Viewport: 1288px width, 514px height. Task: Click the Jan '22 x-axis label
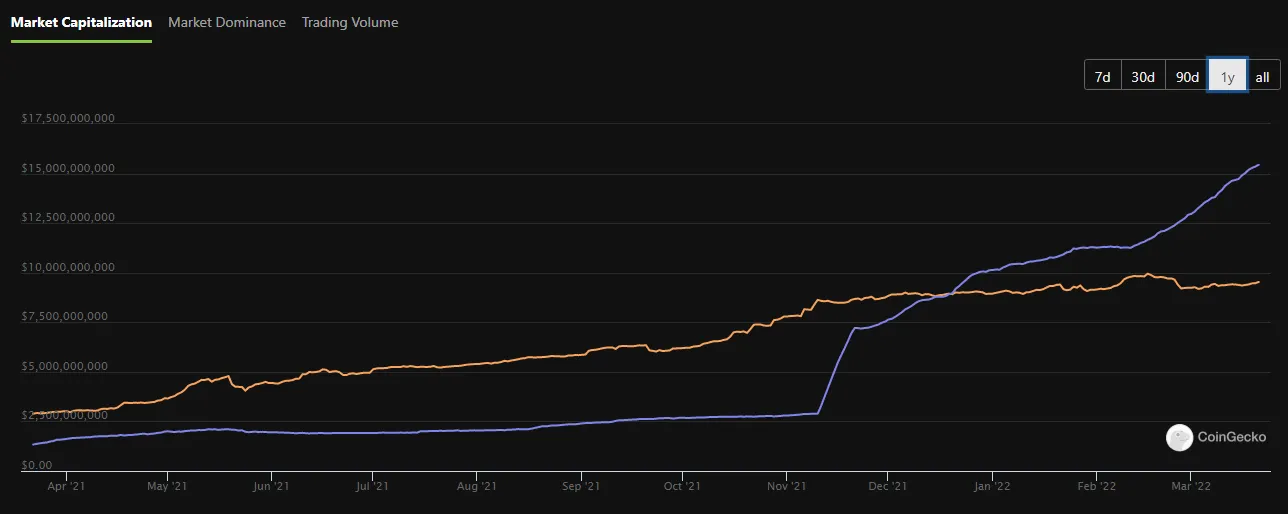tap(991, 486)
